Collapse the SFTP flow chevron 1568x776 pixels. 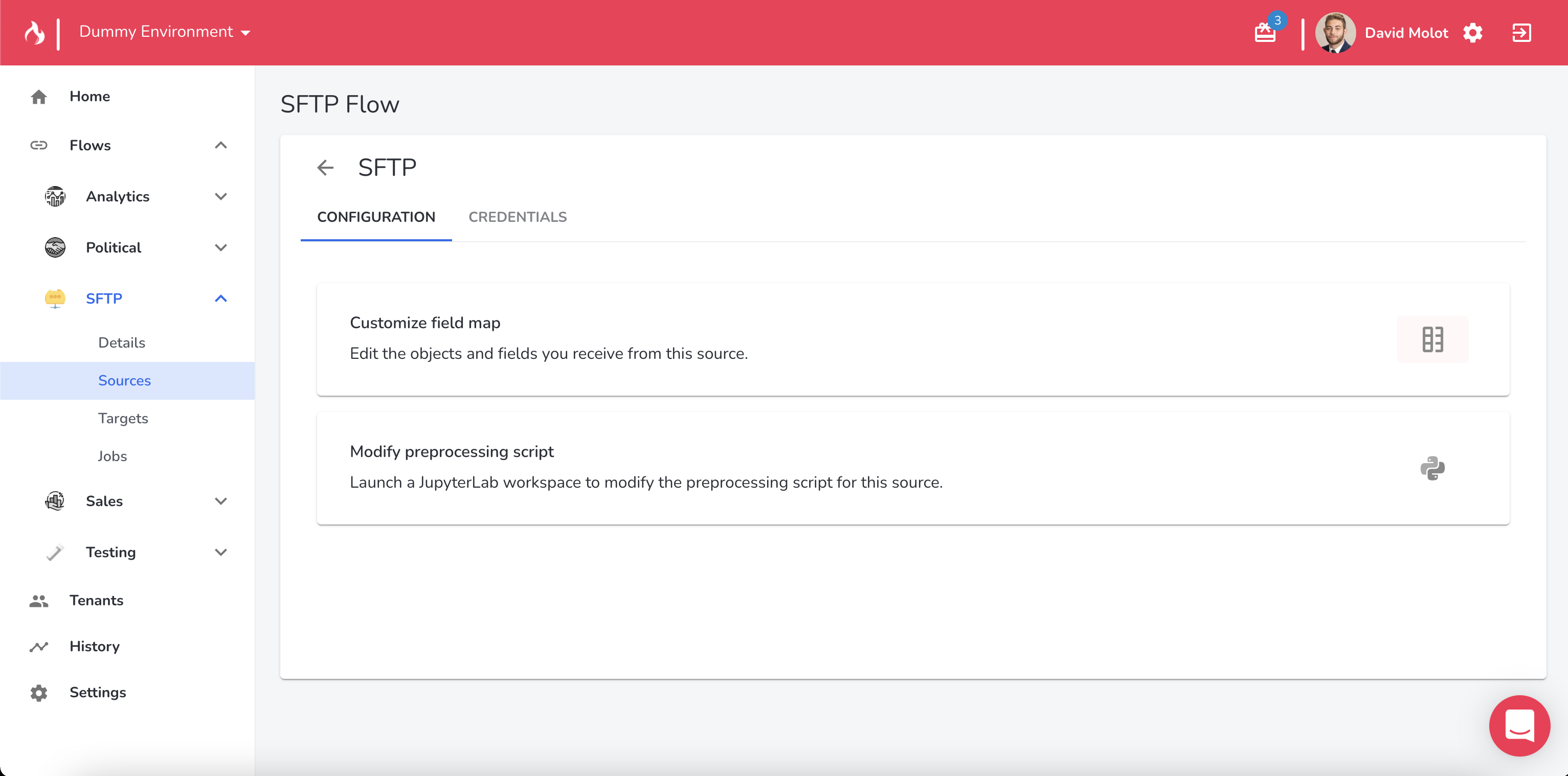click(x=221, y=299)
